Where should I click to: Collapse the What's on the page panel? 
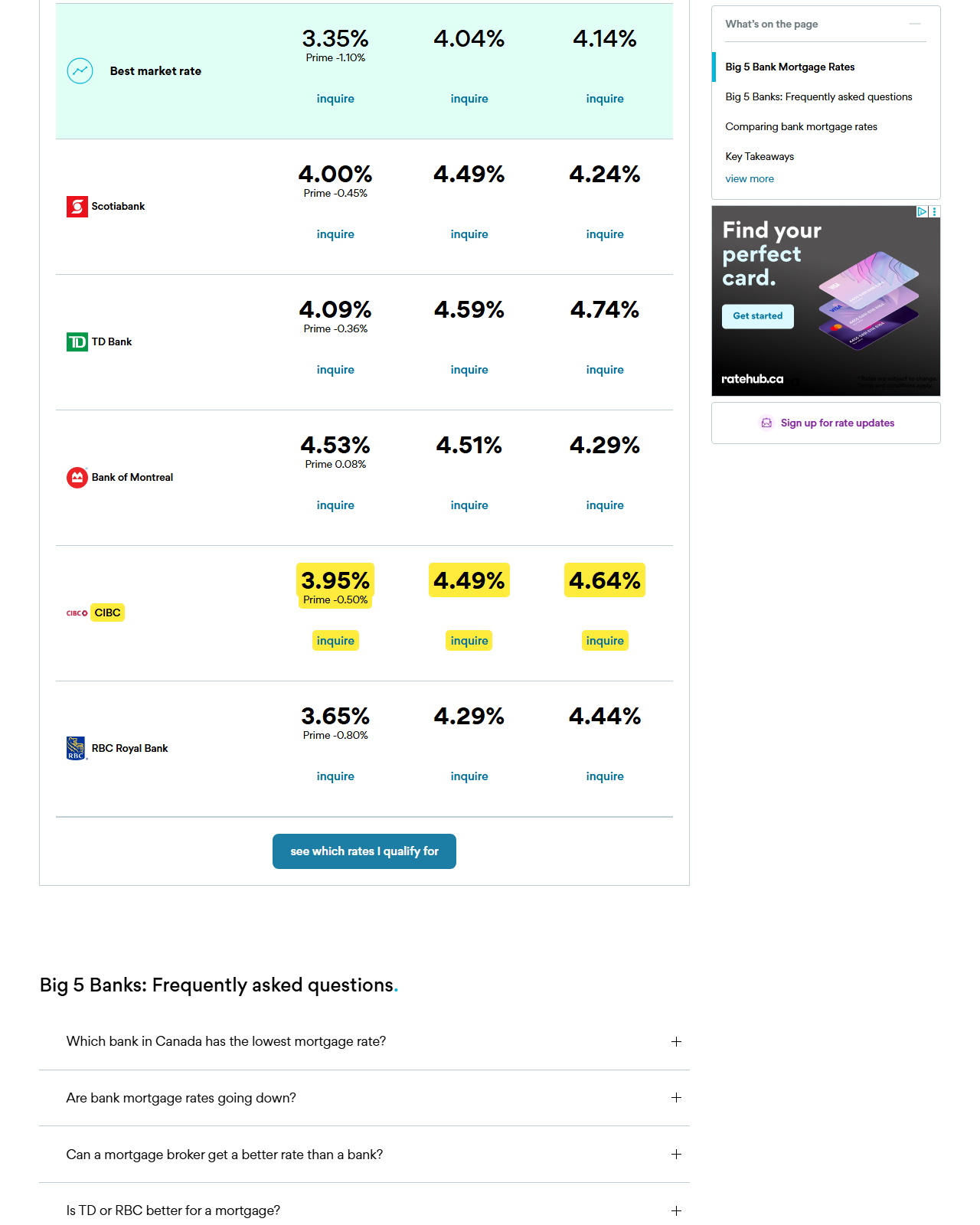coord(915,24)
